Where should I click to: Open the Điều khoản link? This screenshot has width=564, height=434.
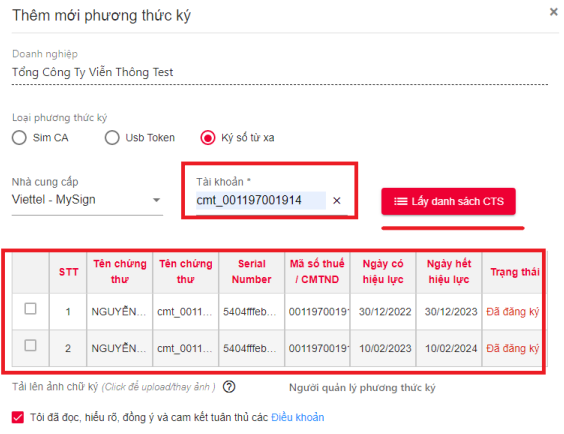click(x=297, y=417)
